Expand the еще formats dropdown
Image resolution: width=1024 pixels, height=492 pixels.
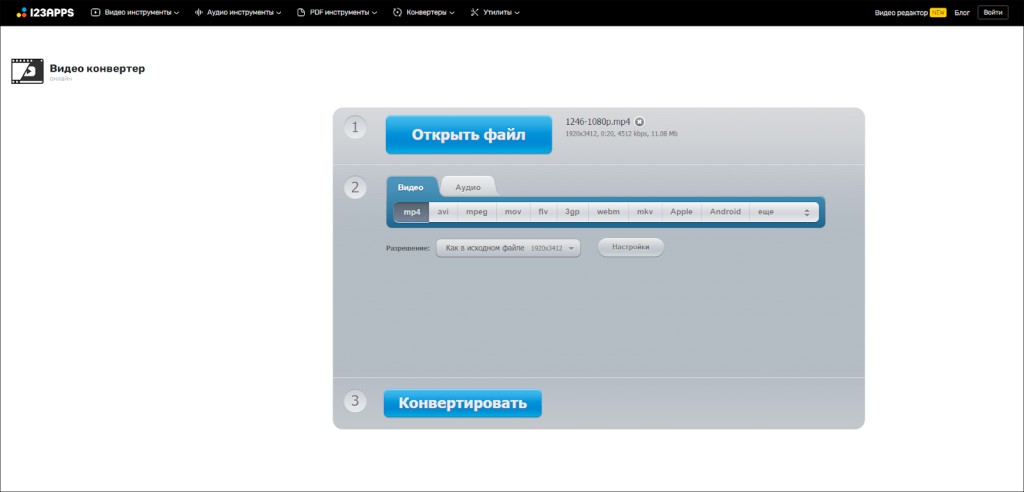tap(784, 212)
